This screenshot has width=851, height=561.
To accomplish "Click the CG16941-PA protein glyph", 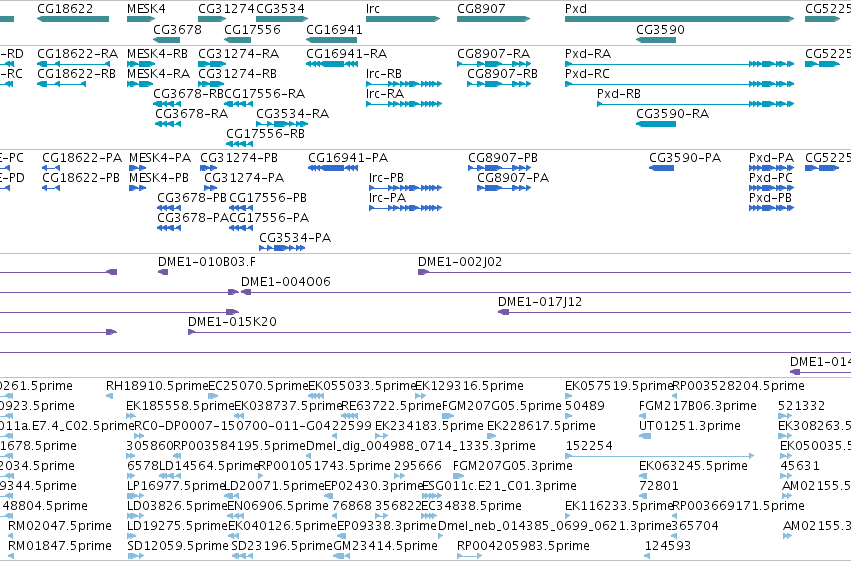I will [x=333, y=168].
